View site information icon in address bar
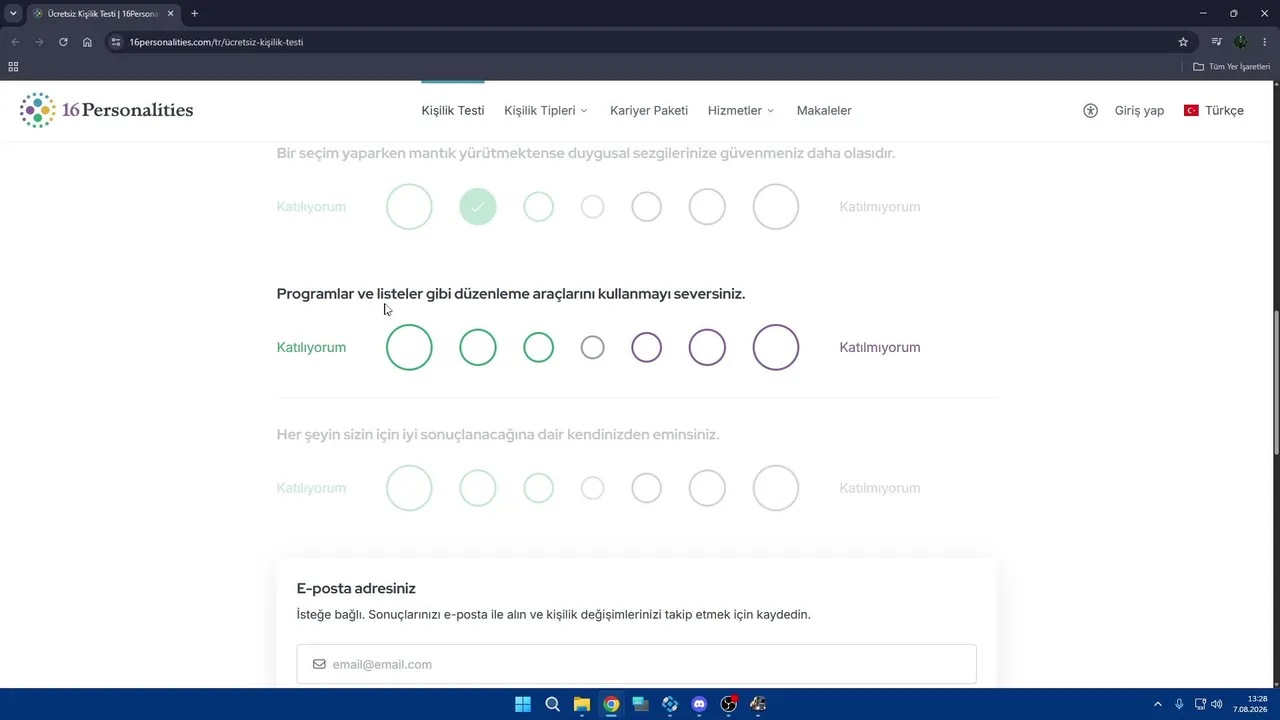This screenshot has width=1280, height=720. click(x=116, y=42)
